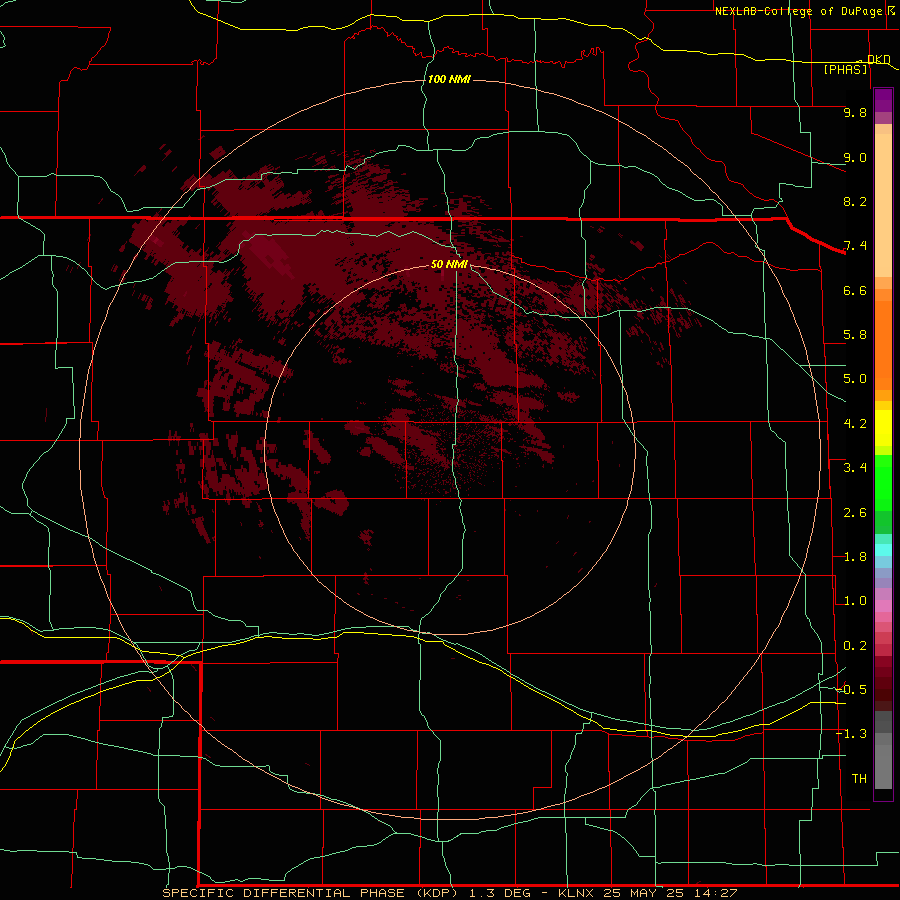Pick the cyan band of the color bar

pyautogui.click(x=883, y=550)
